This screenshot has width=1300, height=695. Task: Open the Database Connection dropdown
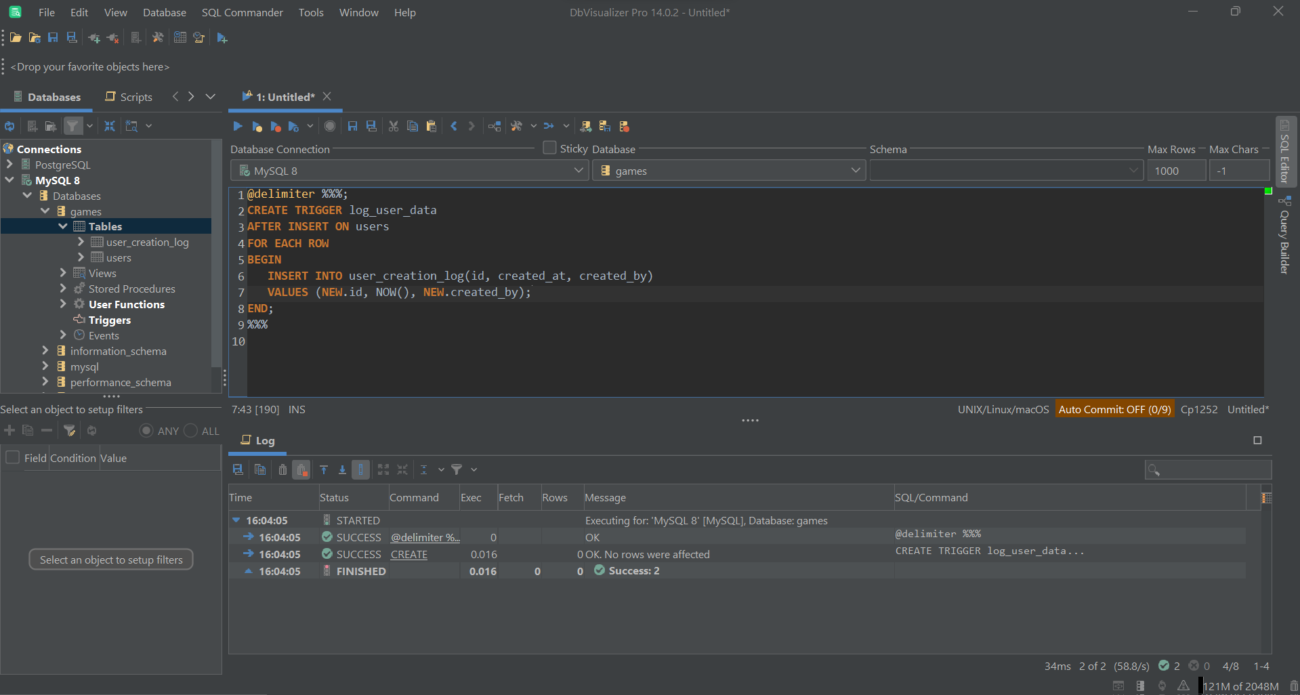(x=578, y=169)
